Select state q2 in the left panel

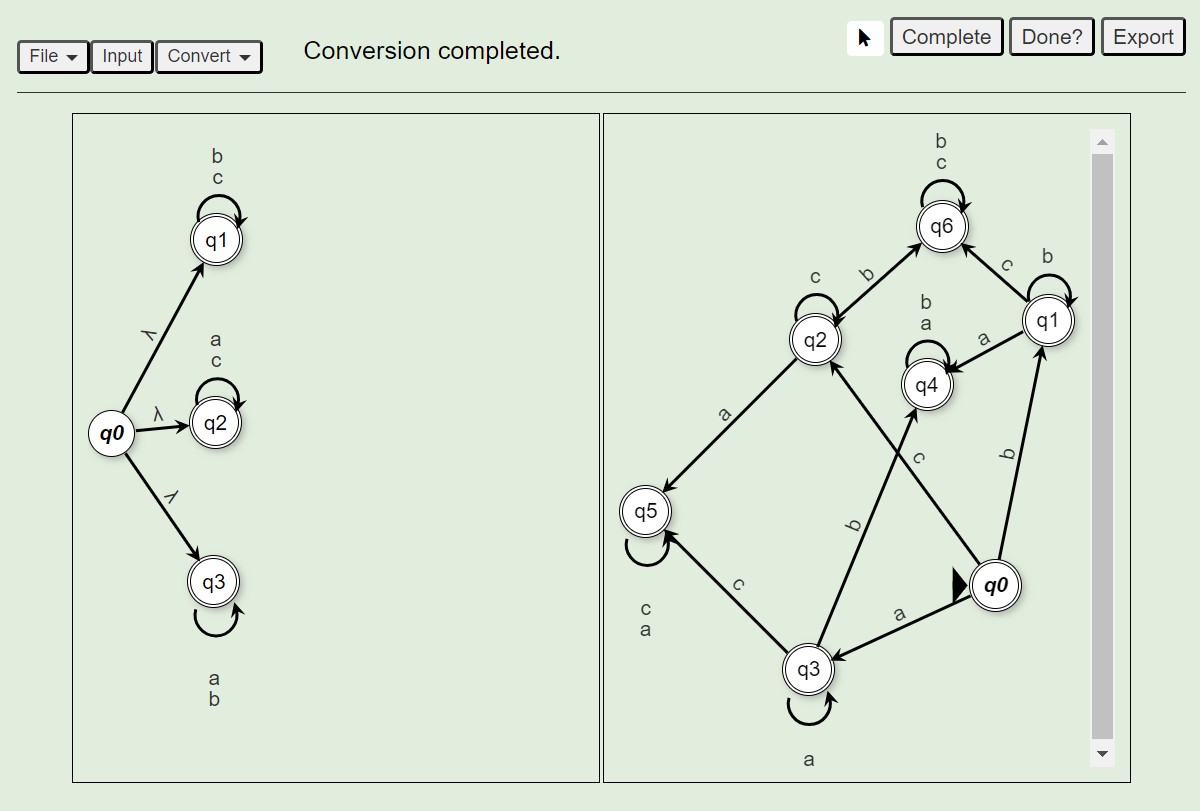216,423
